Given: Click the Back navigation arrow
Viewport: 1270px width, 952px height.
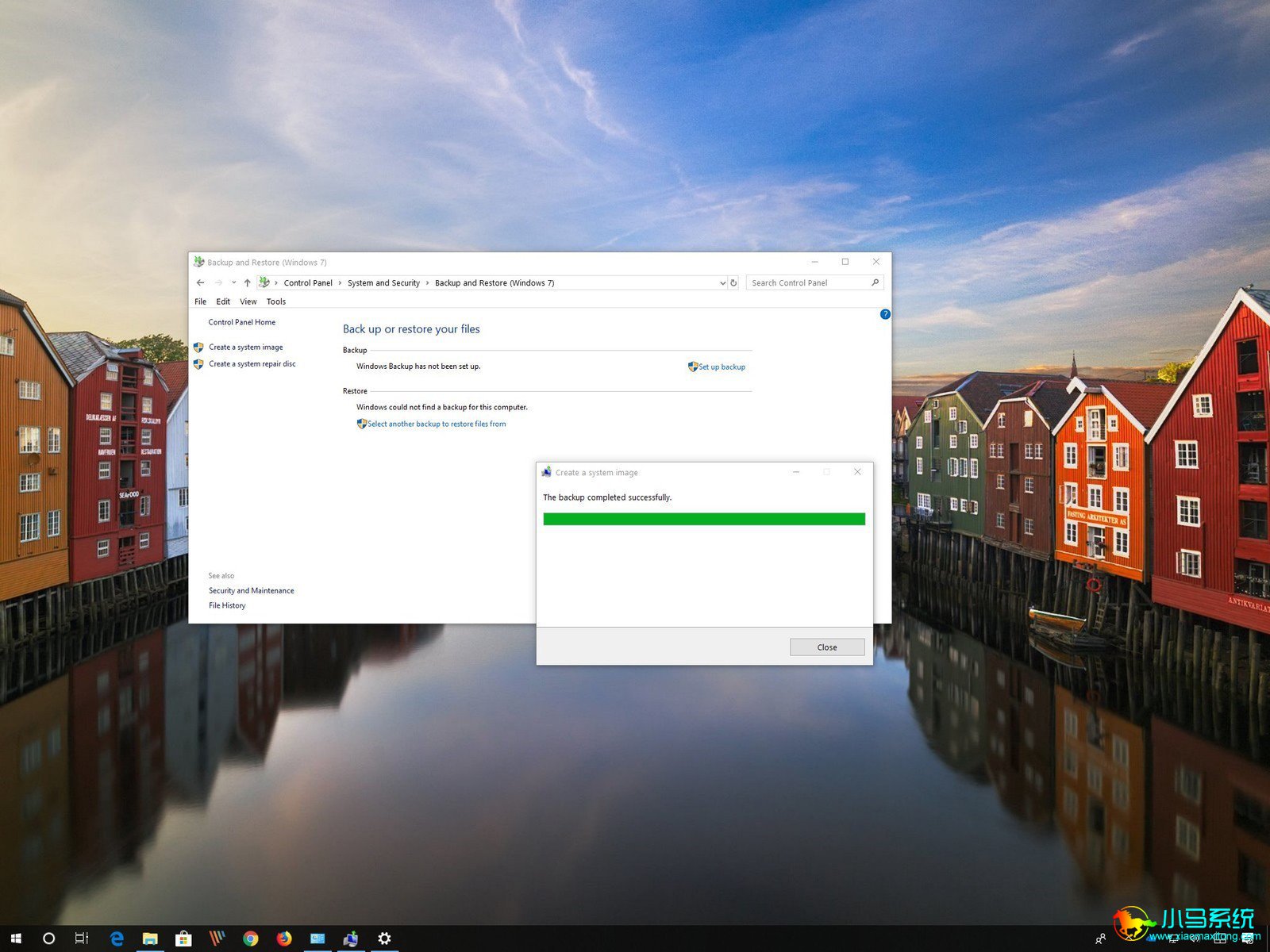Looking at the screenshot, I should click(x=200, y=283).
